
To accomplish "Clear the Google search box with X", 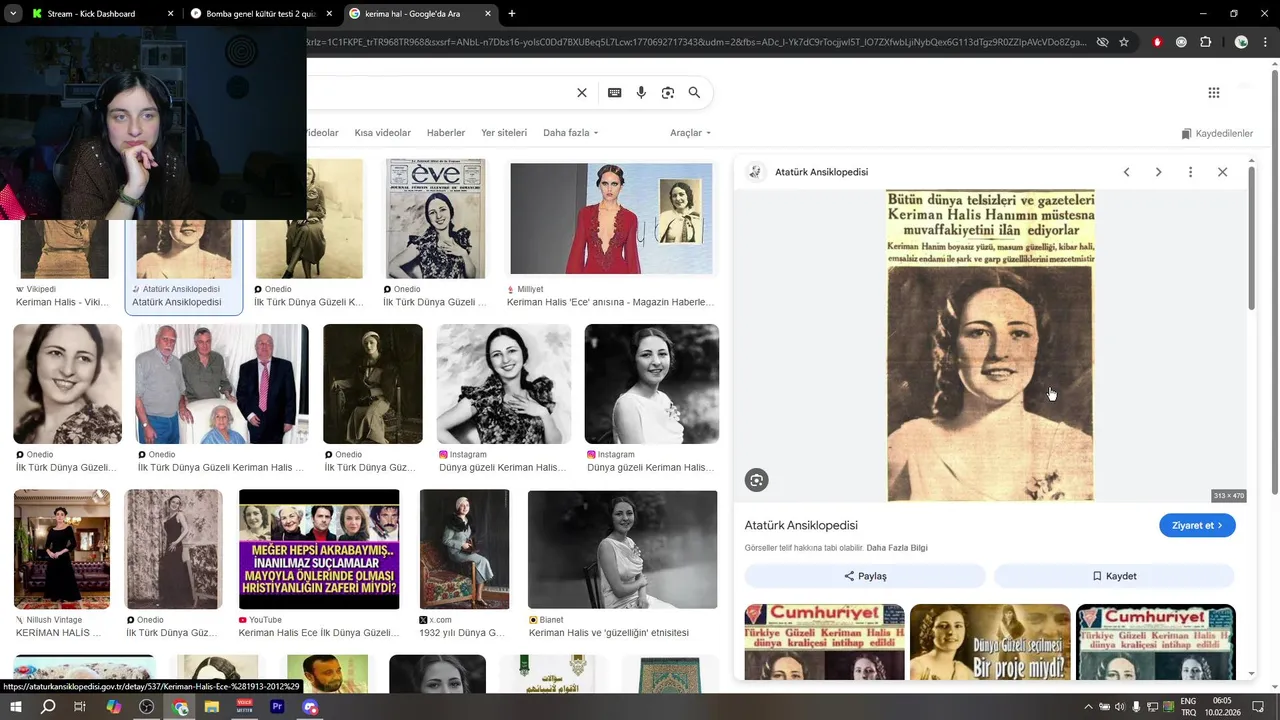I will coord(582,93).
